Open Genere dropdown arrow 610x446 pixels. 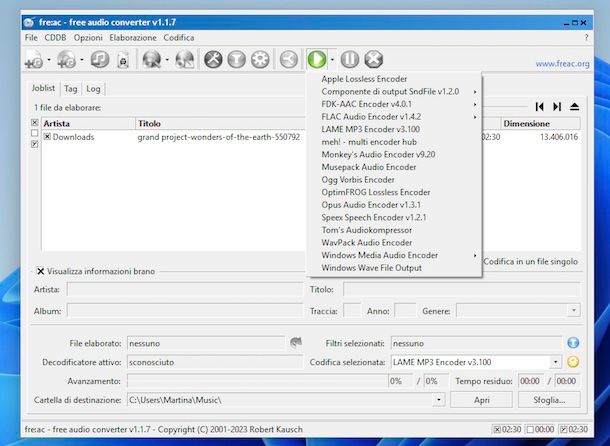click(574, 311)
